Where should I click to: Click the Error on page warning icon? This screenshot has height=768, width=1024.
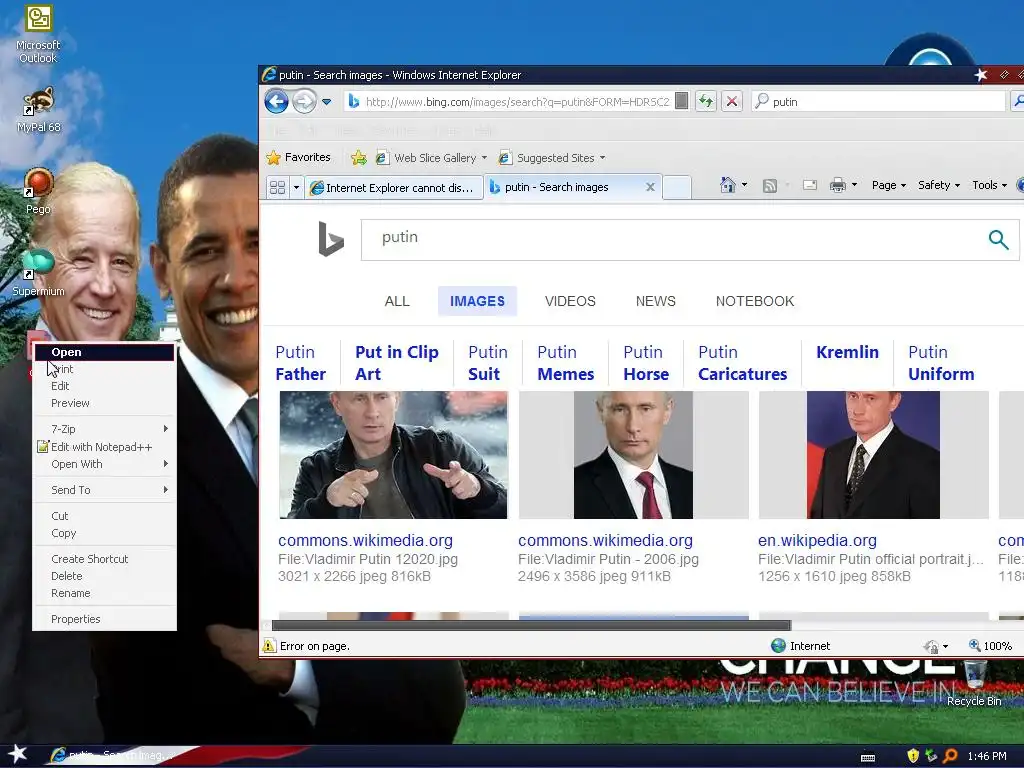click(268, 646)
